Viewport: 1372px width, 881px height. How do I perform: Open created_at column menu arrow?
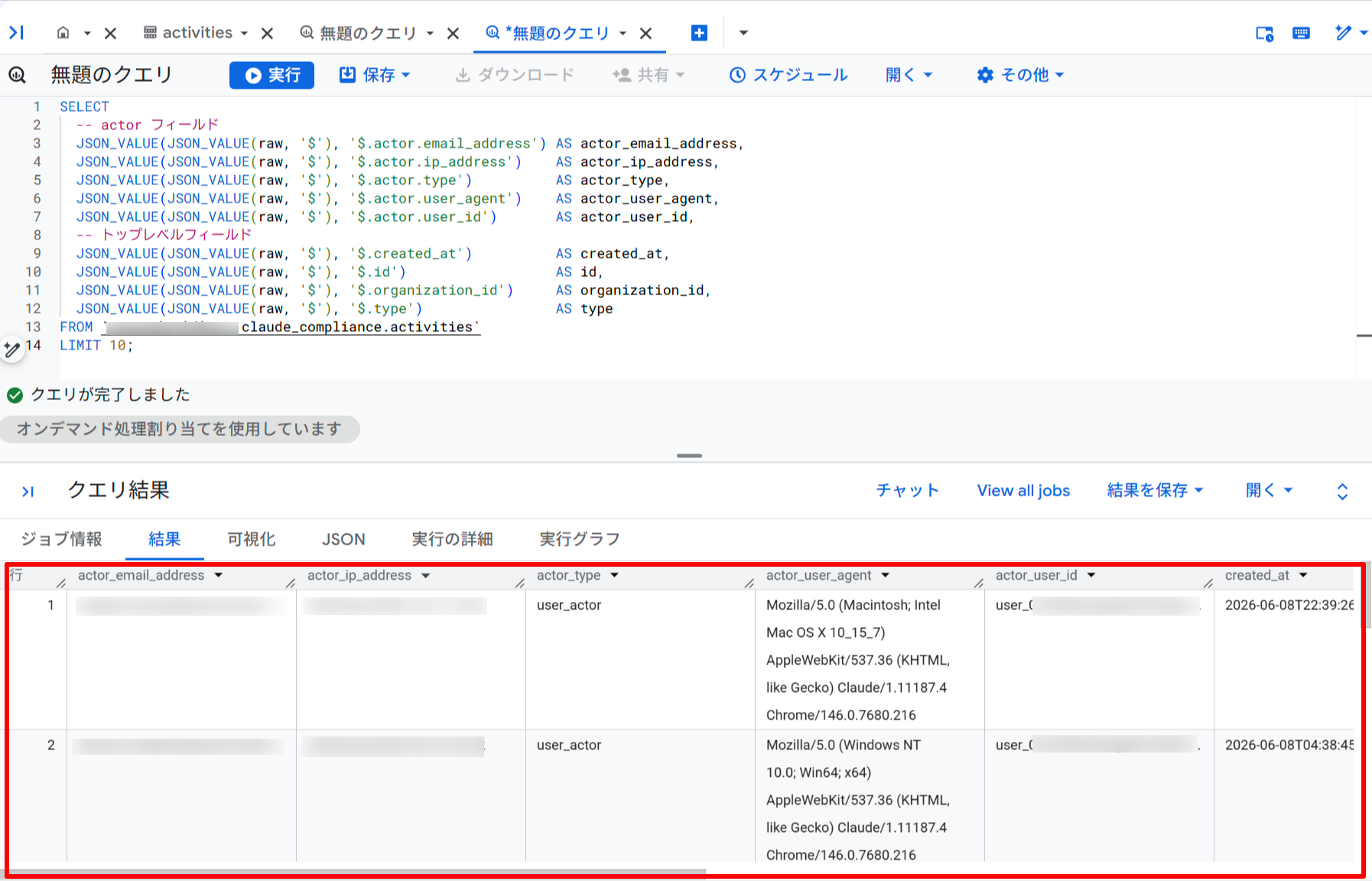(1303, 575)
